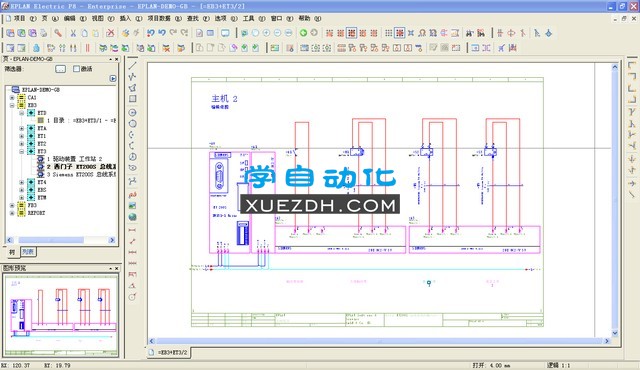Close the 图形预览 preview panel

click(x=117, y=268)
